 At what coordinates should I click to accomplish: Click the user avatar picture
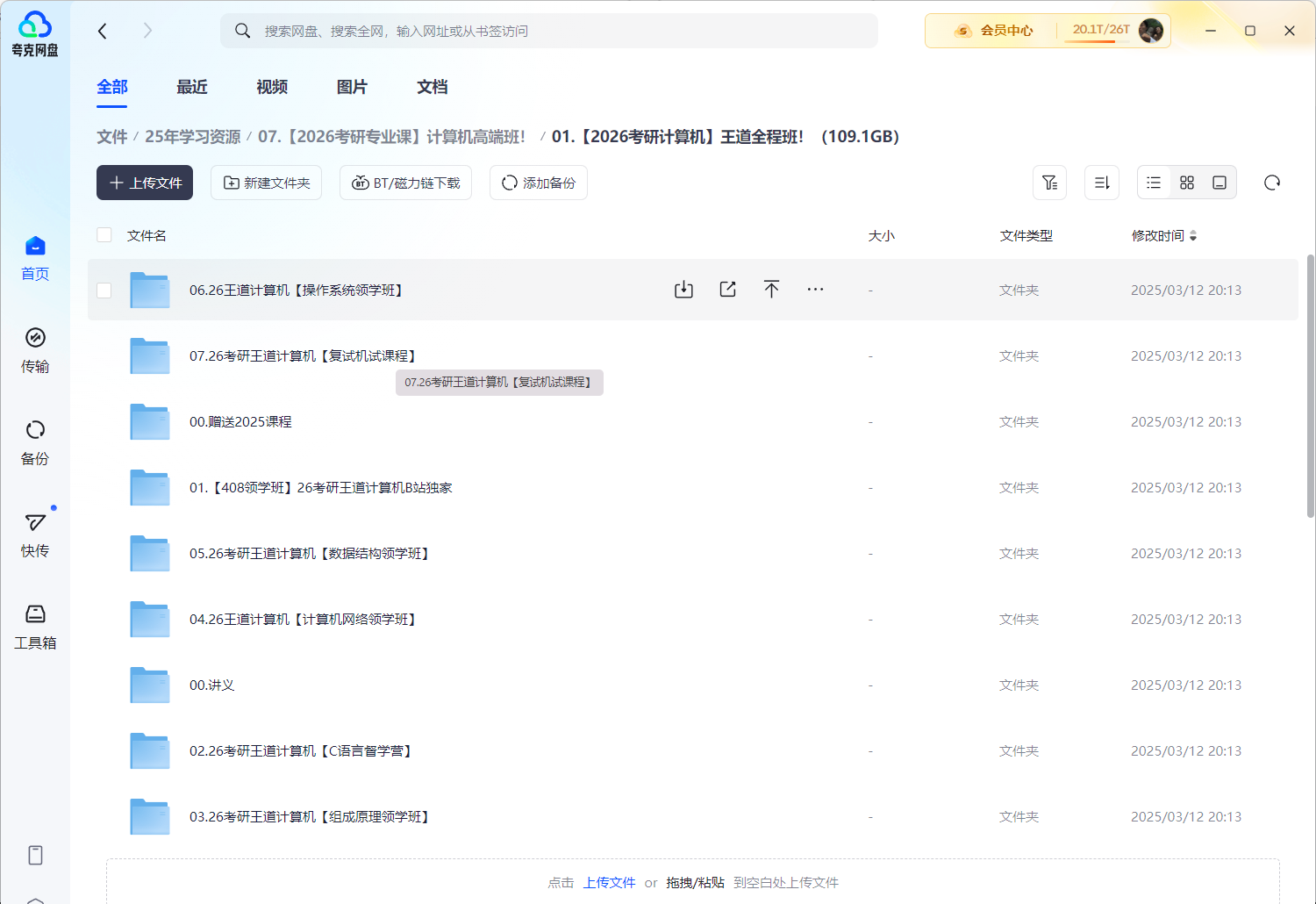[1151, 31]
